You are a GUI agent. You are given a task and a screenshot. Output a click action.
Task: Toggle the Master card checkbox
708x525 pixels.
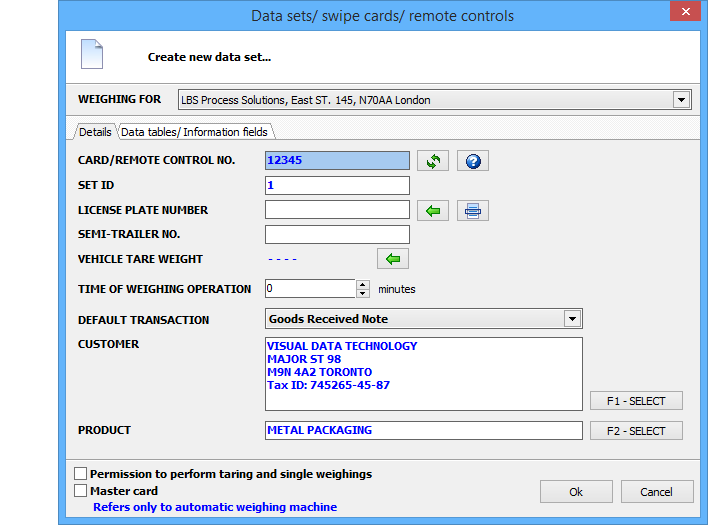81,491
